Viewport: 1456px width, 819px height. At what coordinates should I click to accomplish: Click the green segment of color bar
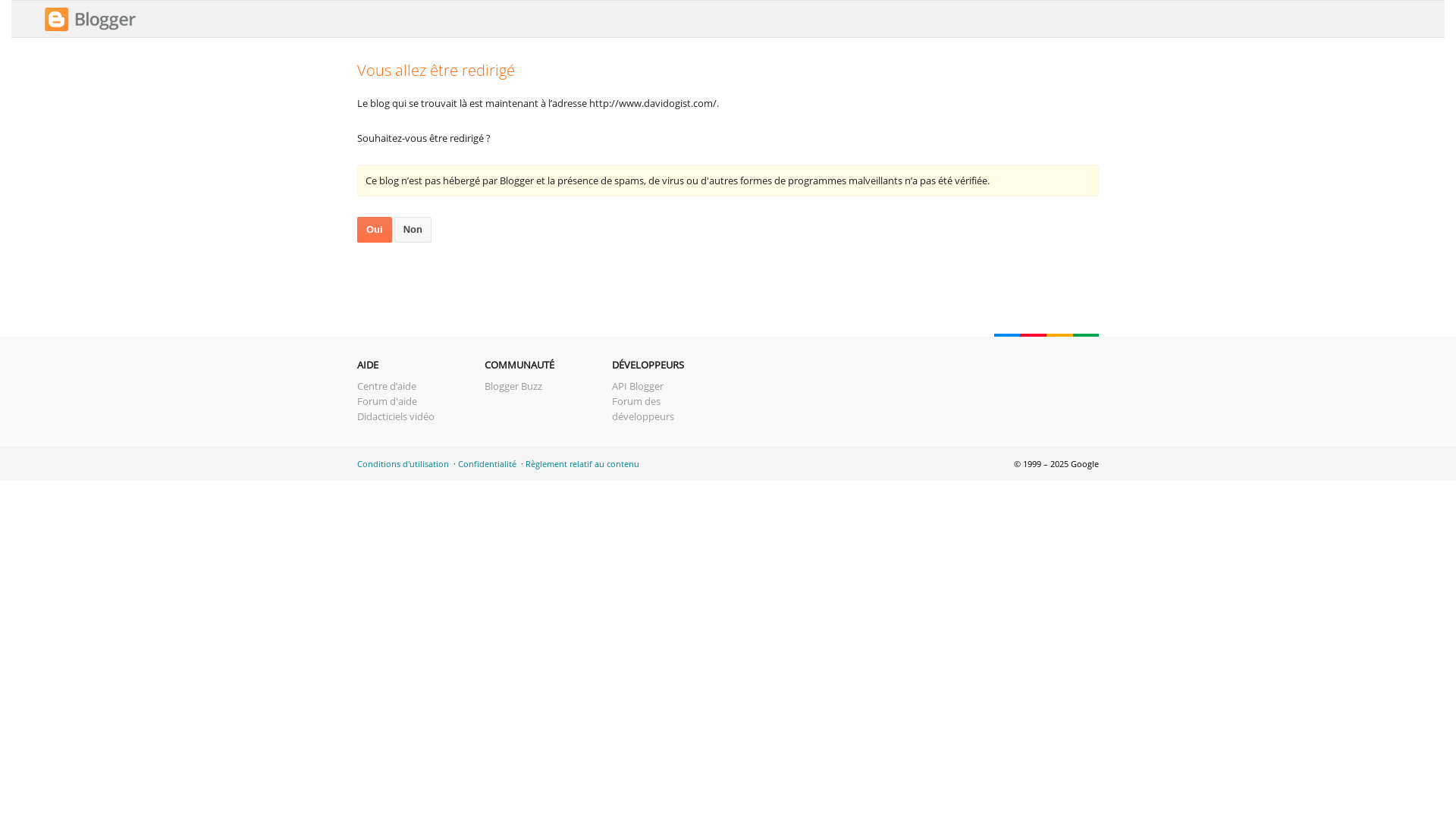click(1085, 334)
